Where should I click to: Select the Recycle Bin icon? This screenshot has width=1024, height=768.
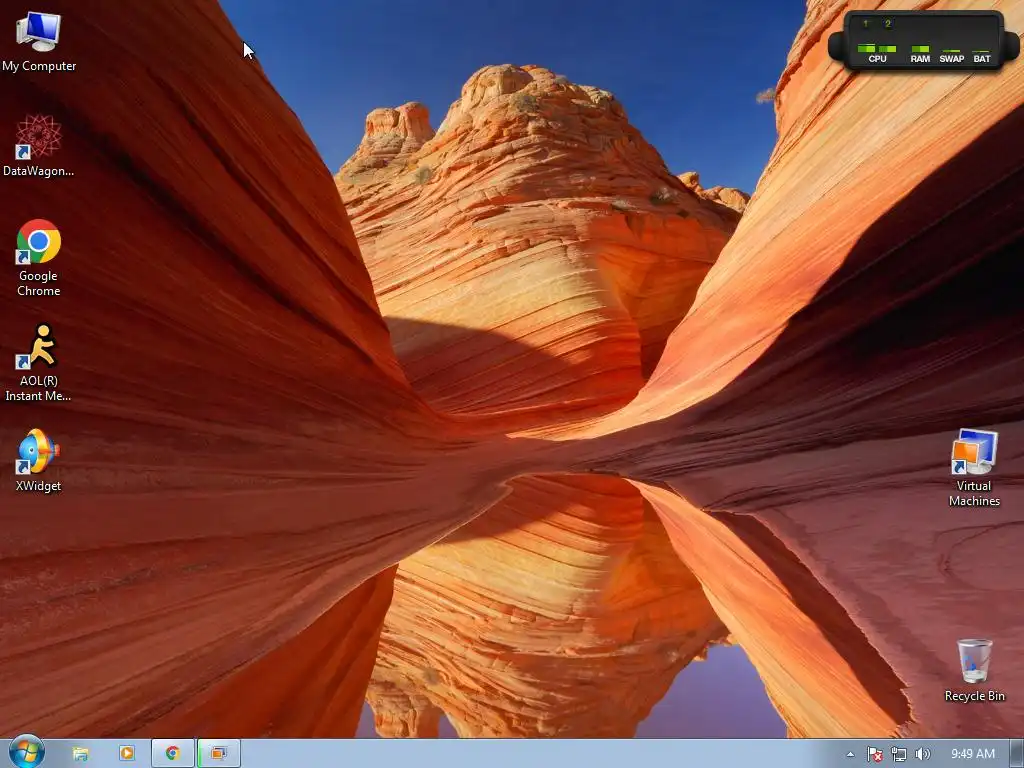[974, 670]
